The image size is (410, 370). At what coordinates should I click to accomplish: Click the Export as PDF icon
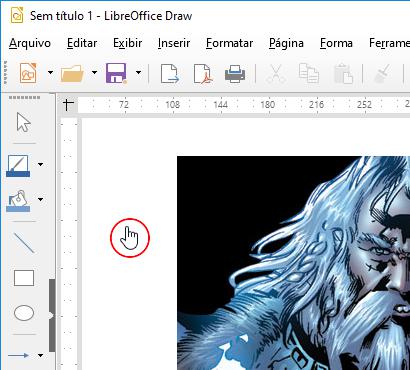(203, 73)
